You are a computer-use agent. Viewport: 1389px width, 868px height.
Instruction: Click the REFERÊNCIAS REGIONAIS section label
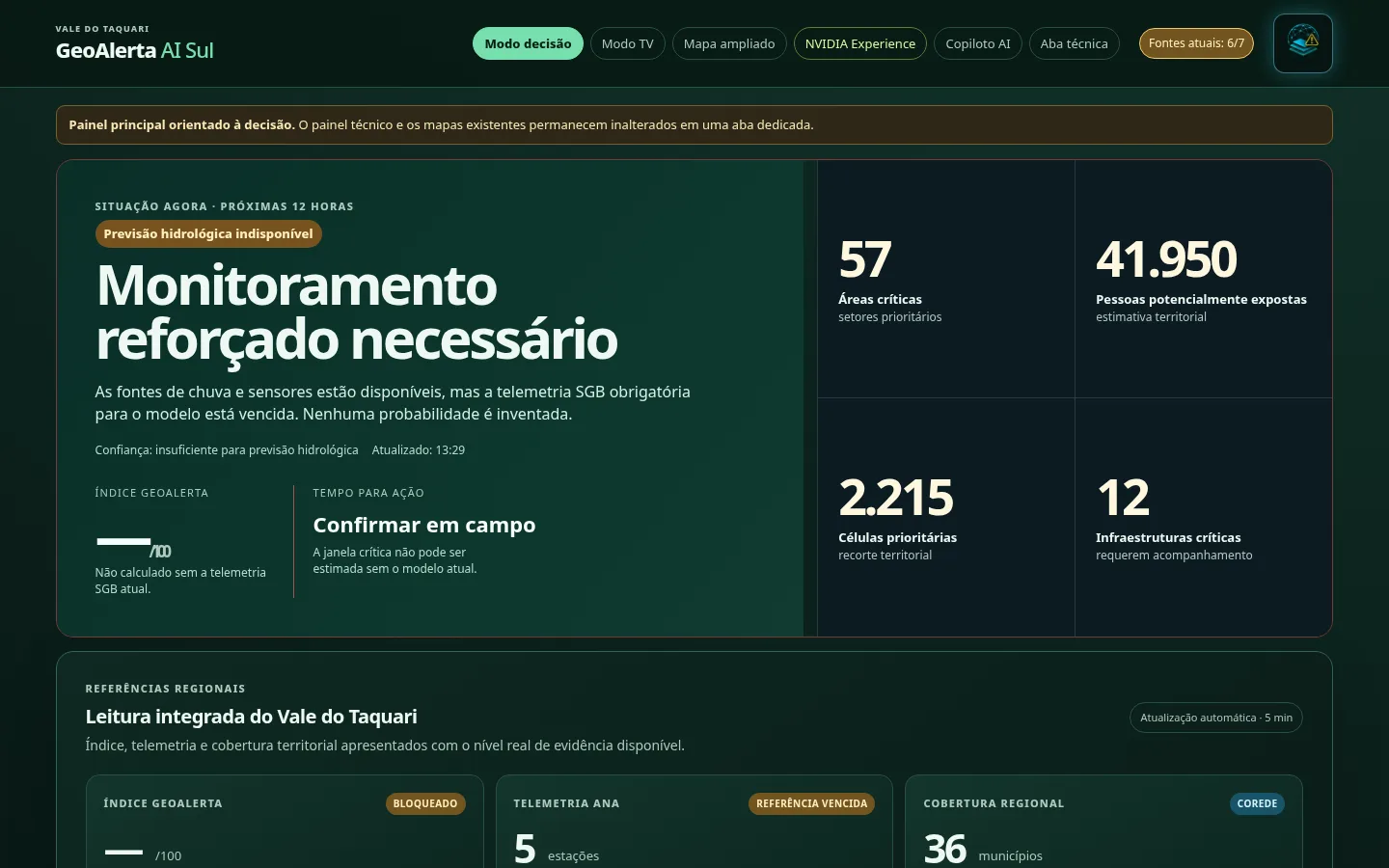tap(165, 689)
